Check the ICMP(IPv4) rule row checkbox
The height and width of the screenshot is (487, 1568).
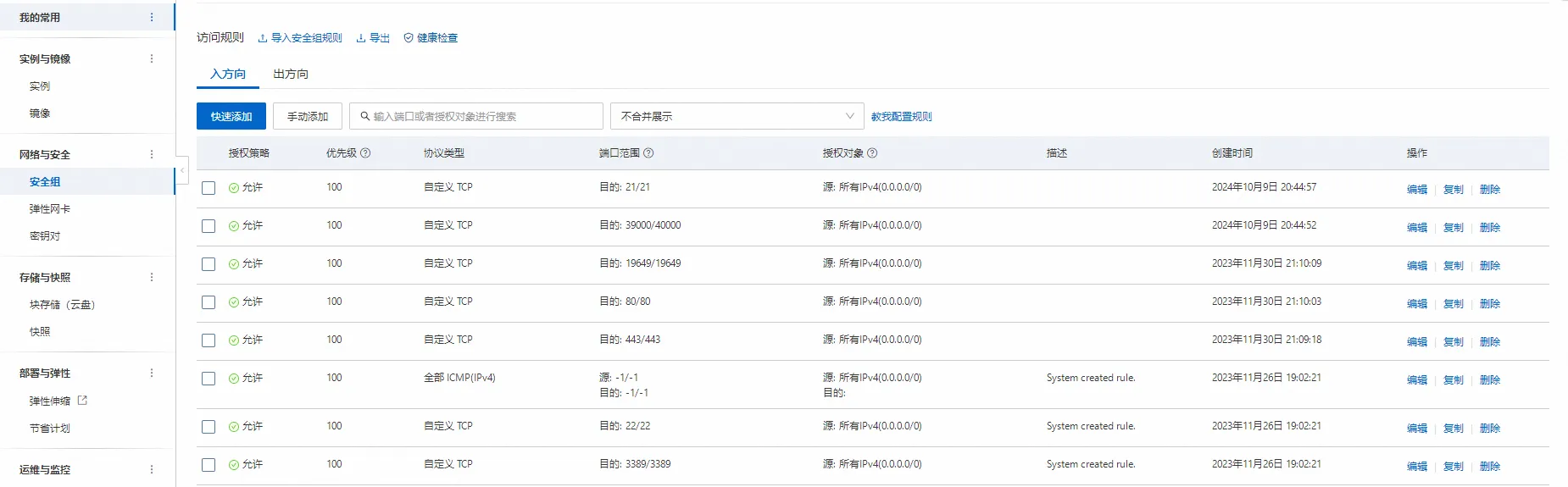pos(209,379)
